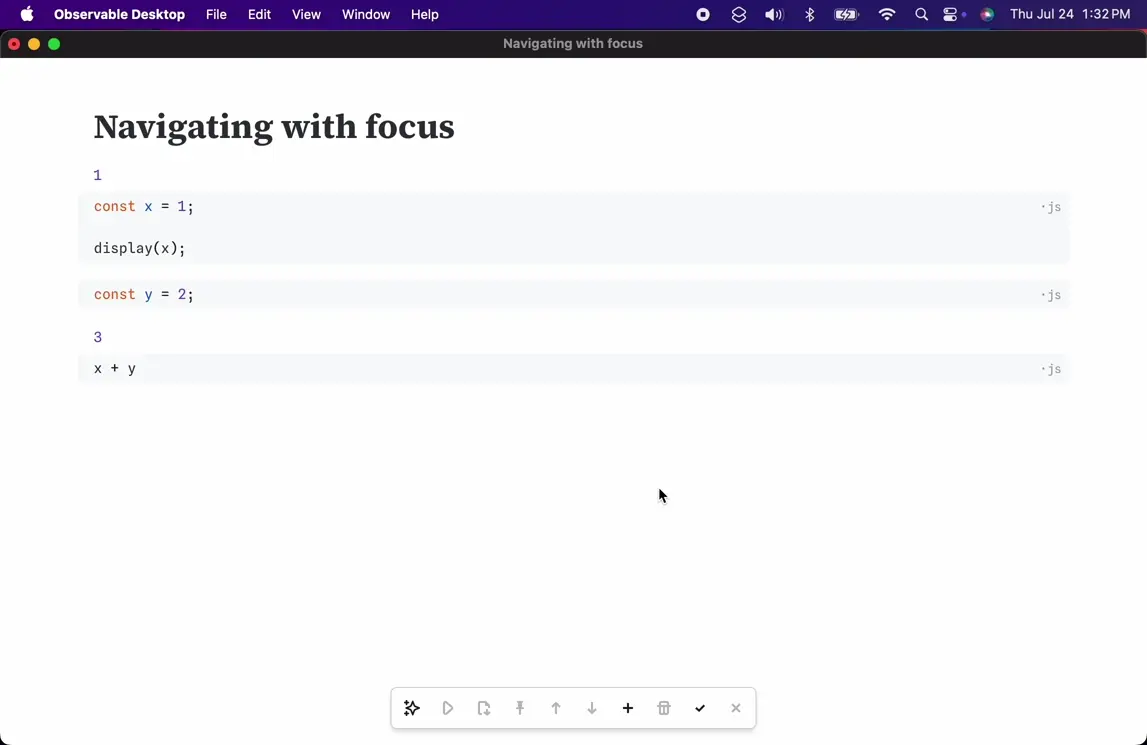Click the run-and-insert-below page icon
Image resolution: width=1147 pixels, height=745 pixels.
point(484,708)
